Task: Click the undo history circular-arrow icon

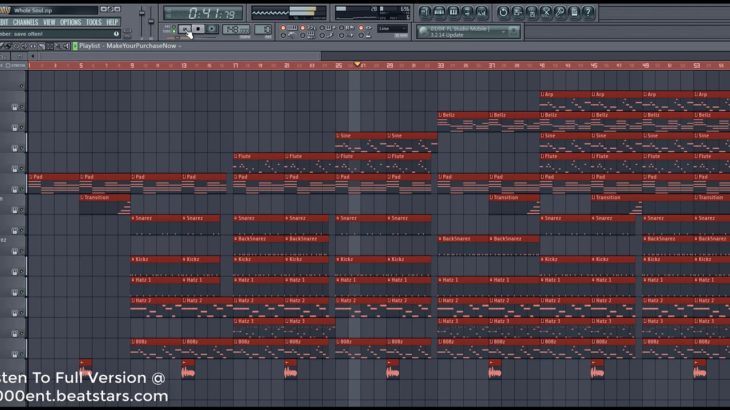Action: [x=503, y=12]
